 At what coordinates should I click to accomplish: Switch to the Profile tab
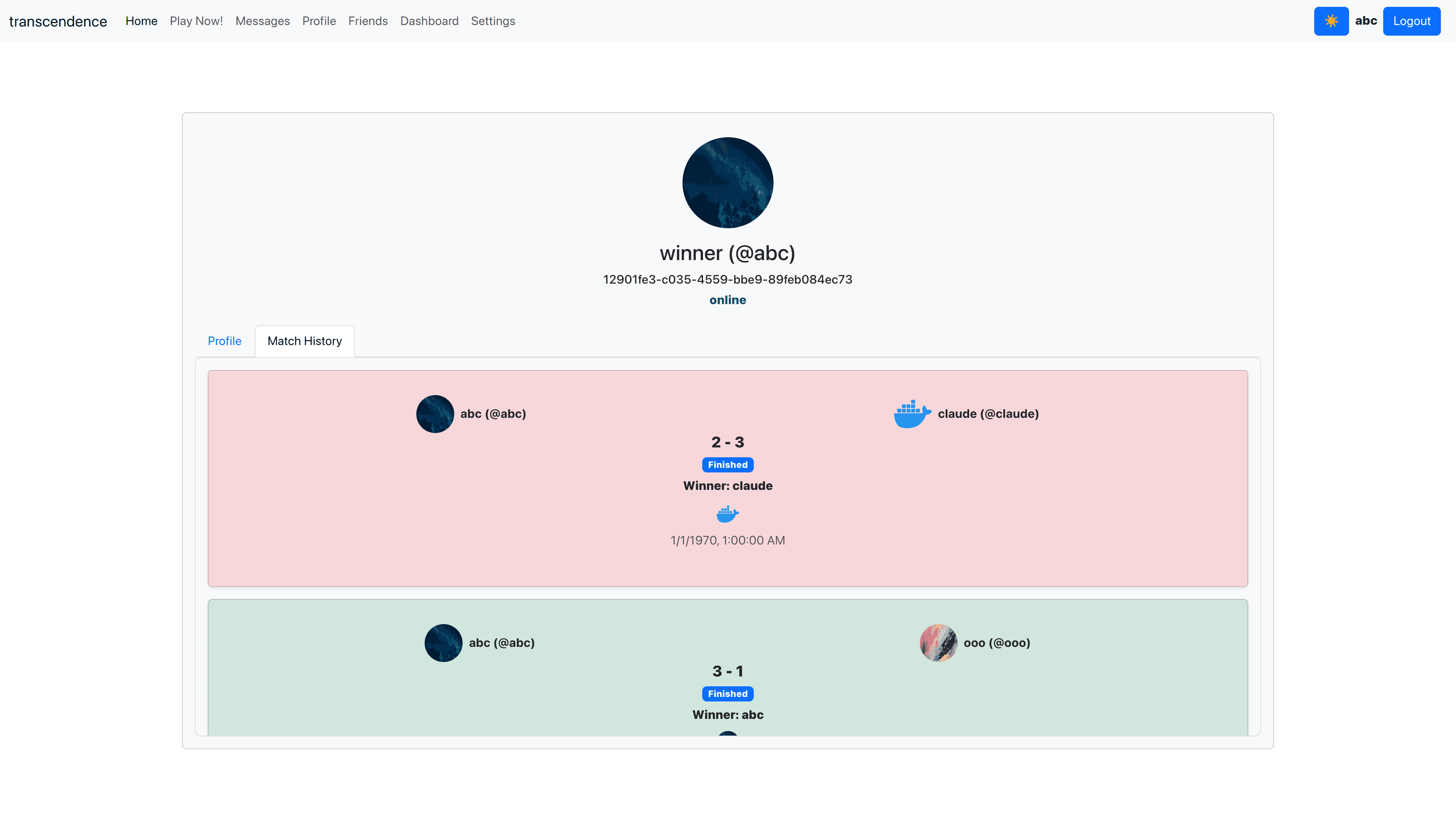224,341
